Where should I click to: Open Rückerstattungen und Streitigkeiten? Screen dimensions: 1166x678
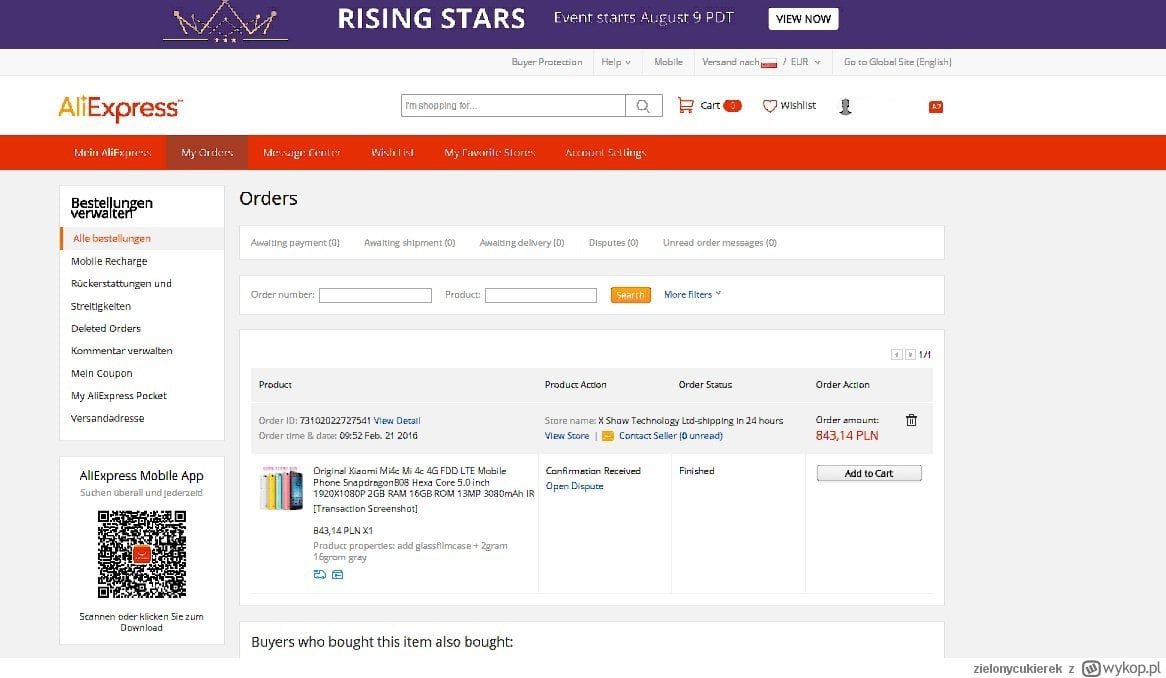(121, 294)
